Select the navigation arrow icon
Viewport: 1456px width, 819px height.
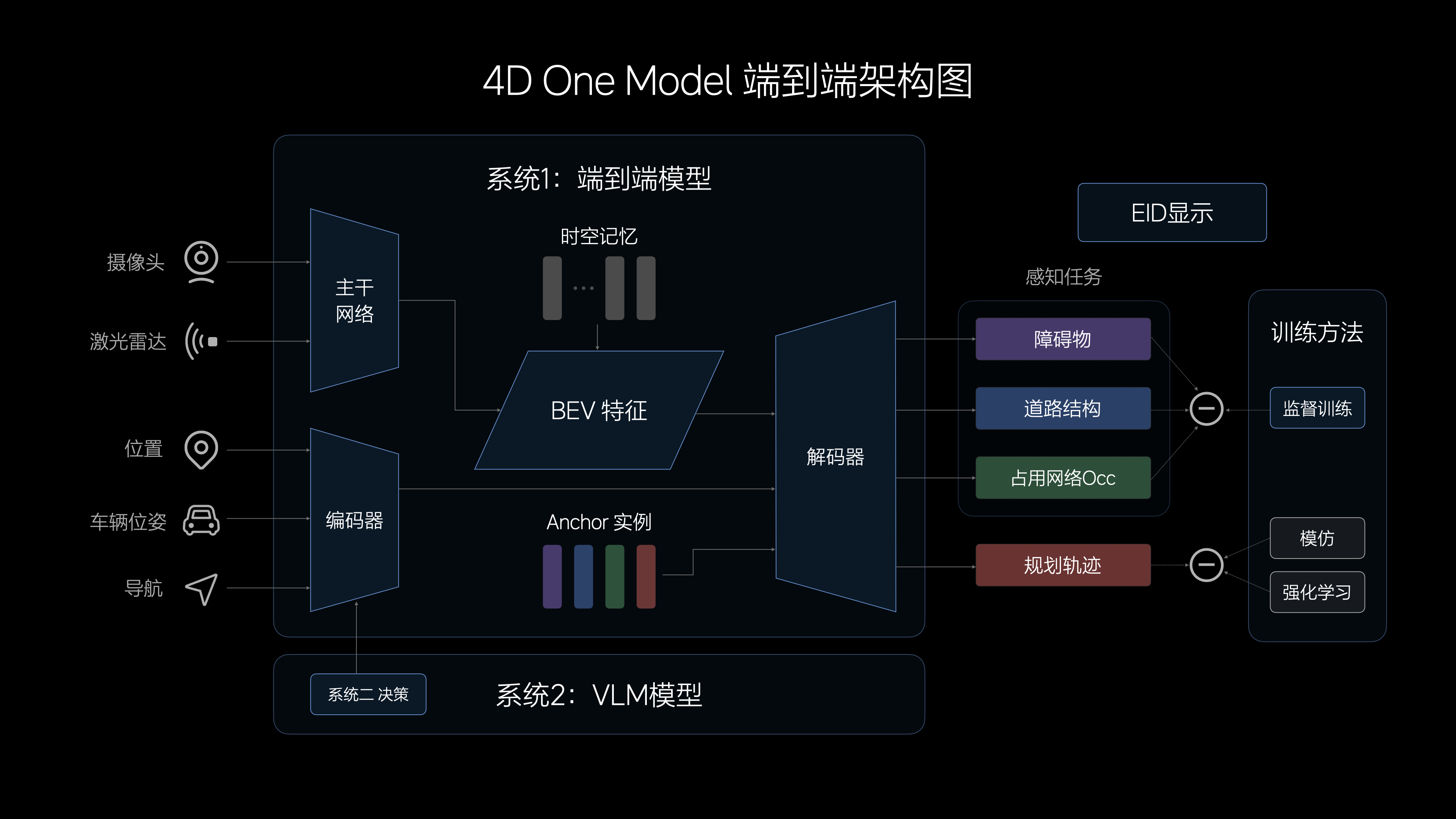click(x=201, y=589)
